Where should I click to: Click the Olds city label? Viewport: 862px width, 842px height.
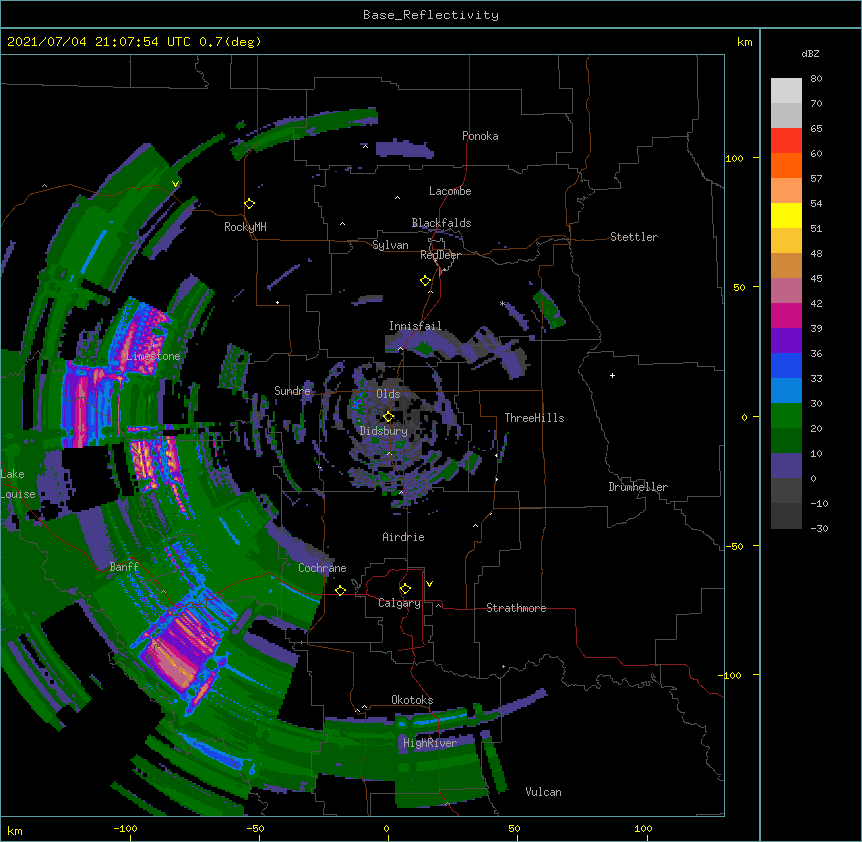388,394
